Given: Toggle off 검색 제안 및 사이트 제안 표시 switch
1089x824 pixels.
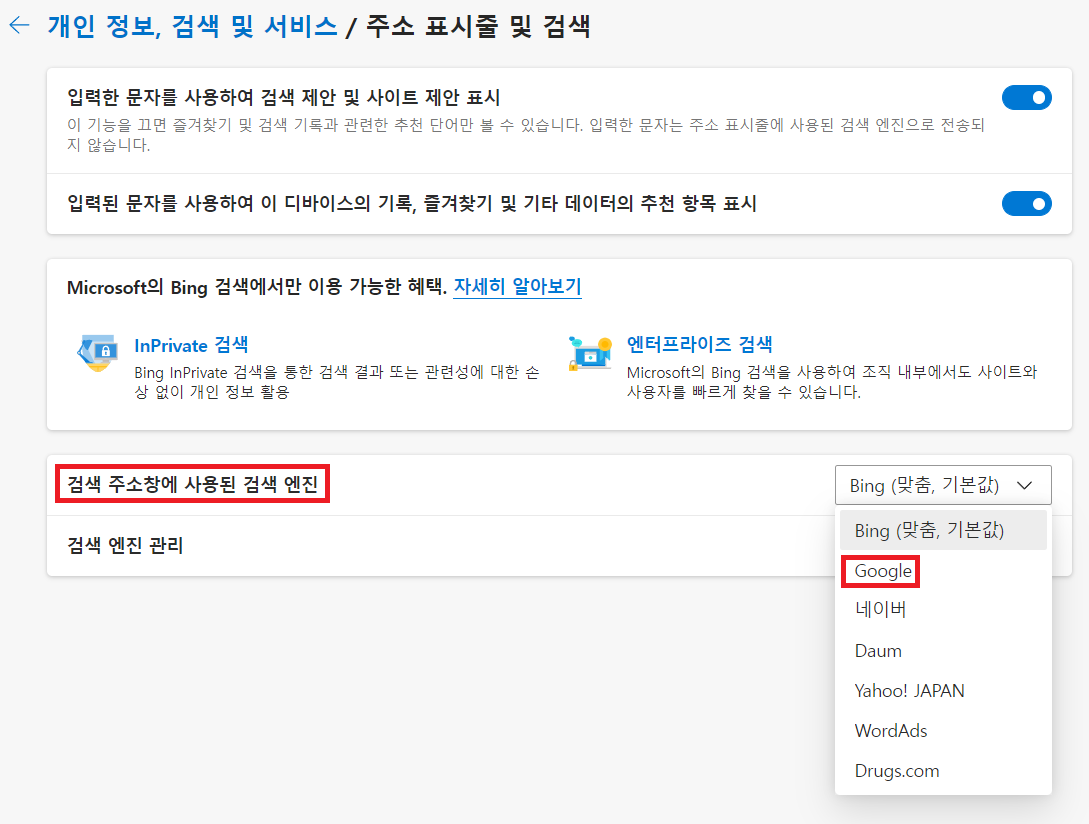Looking at the screenshot, I should pos(1026,98).
